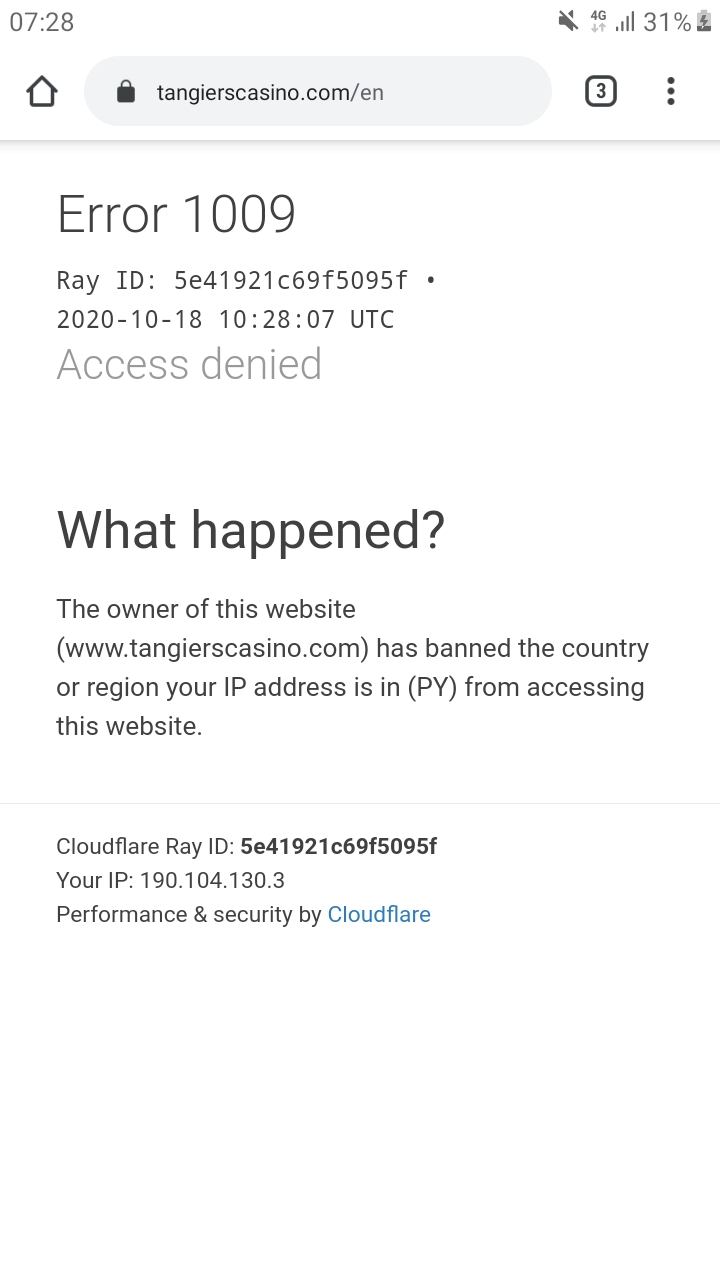Click the banned country explanation paragraph
The width and height of the screenshot is (720, 1280).
pos(352,667)
